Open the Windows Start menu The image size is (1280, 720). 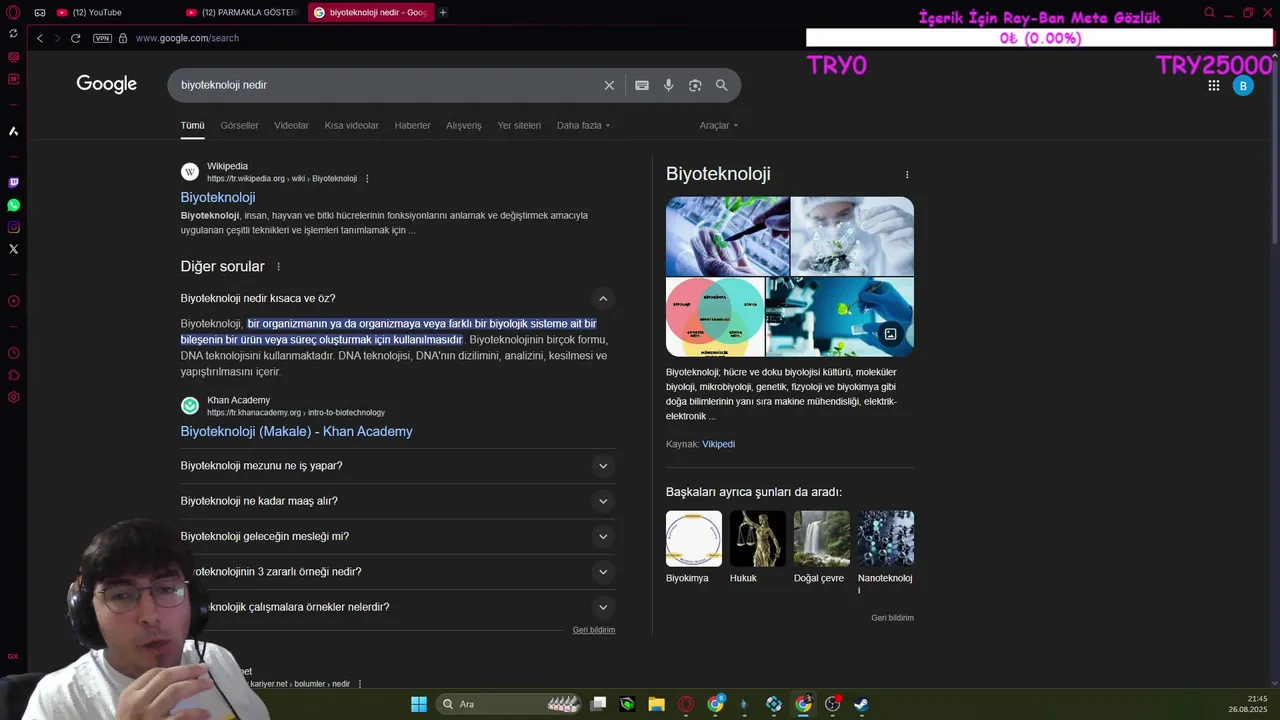[x=419, y=704]
